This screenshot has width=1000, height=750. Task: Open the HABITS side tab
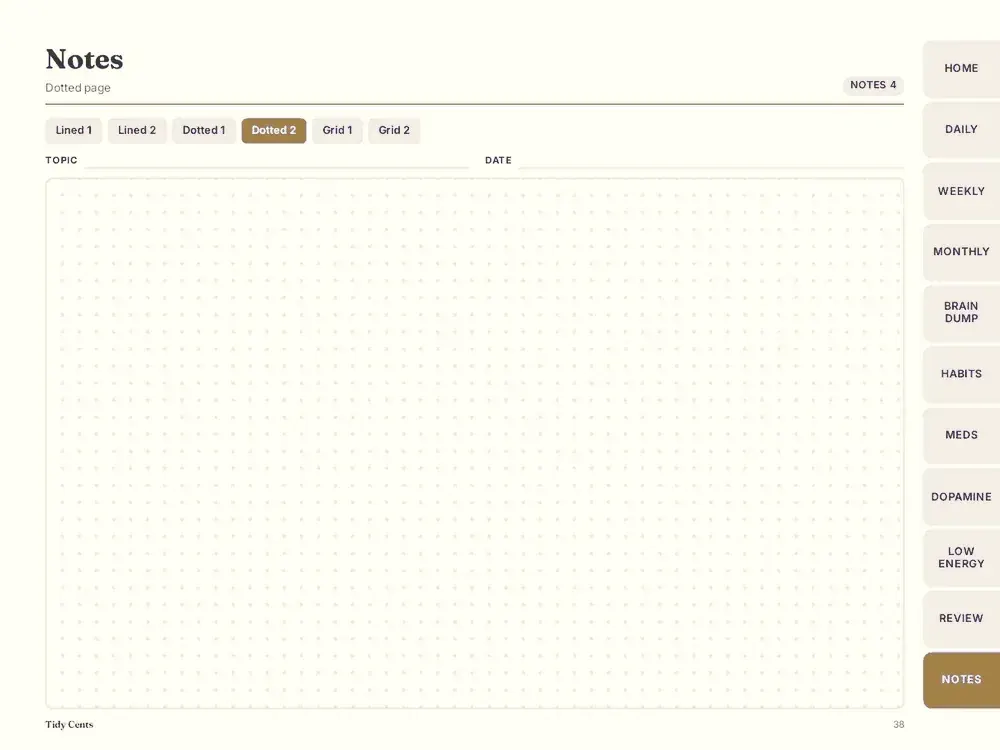(961, 374)
